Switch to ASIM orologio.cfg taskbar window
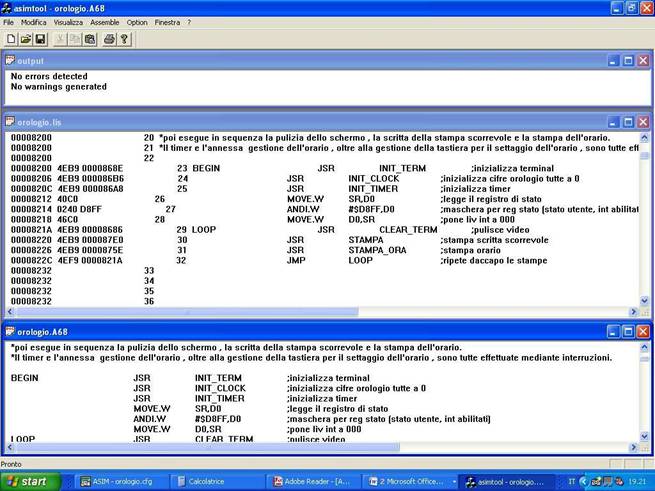The width and height of the screenshot is (655, 491). [121, 481]
